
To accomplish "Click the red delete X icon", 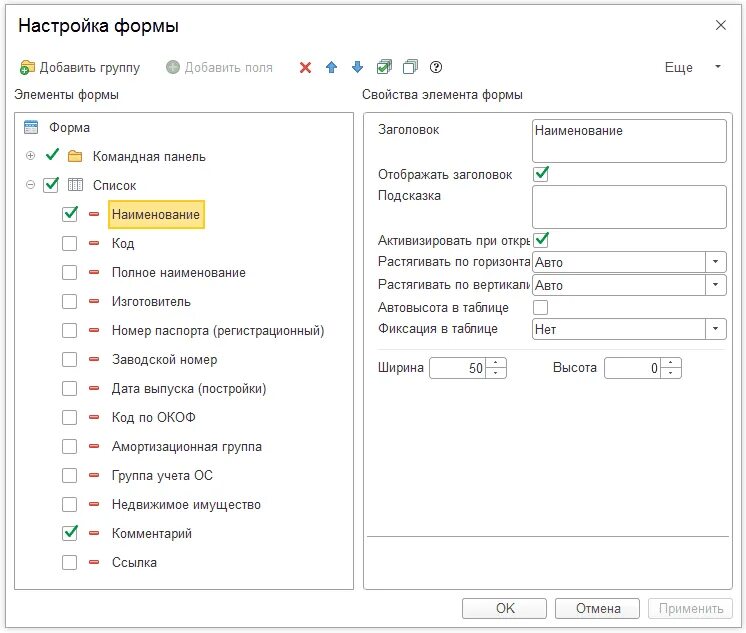I will tap(305, 68).
